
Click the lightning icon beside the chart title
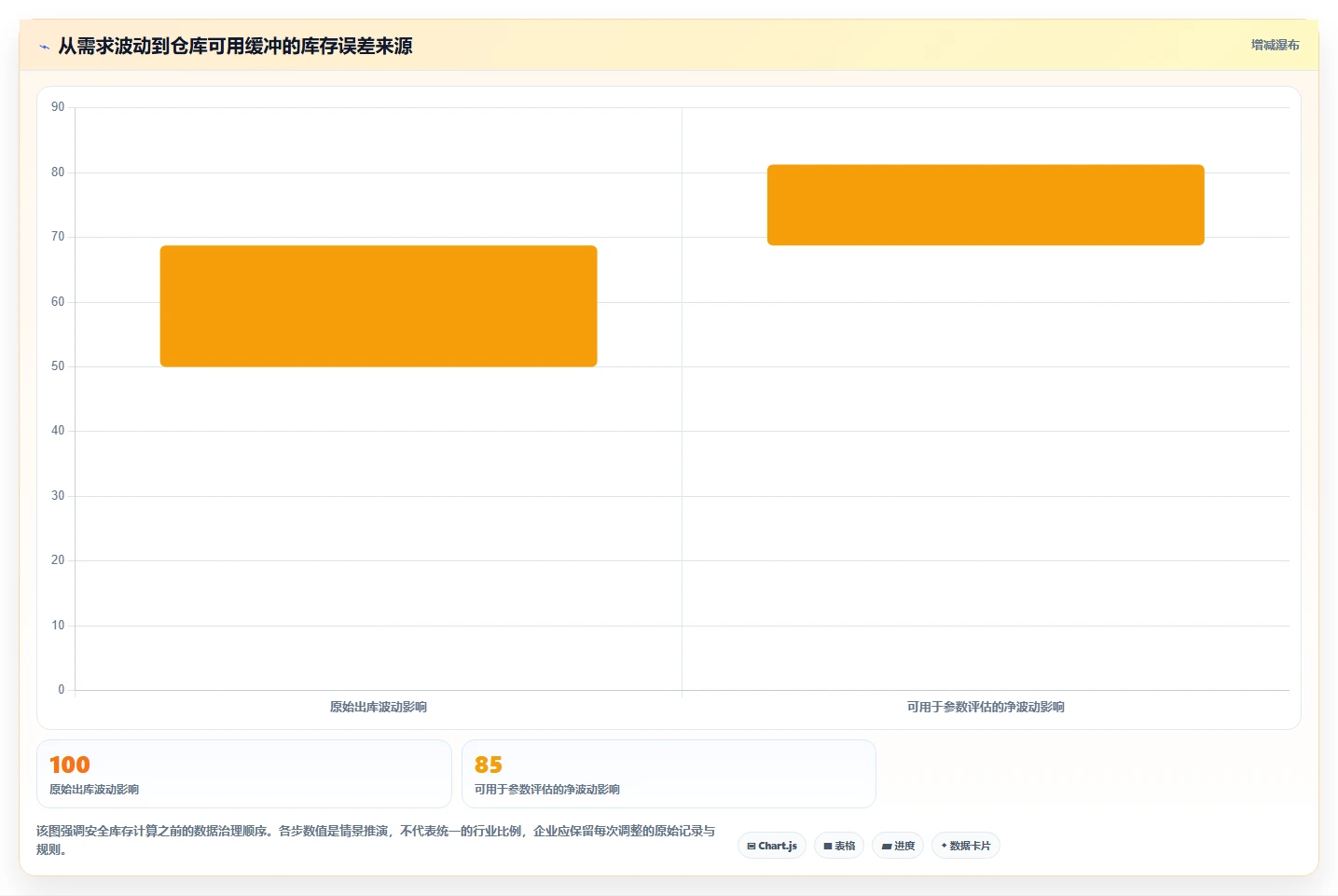(x=44, y=47)
